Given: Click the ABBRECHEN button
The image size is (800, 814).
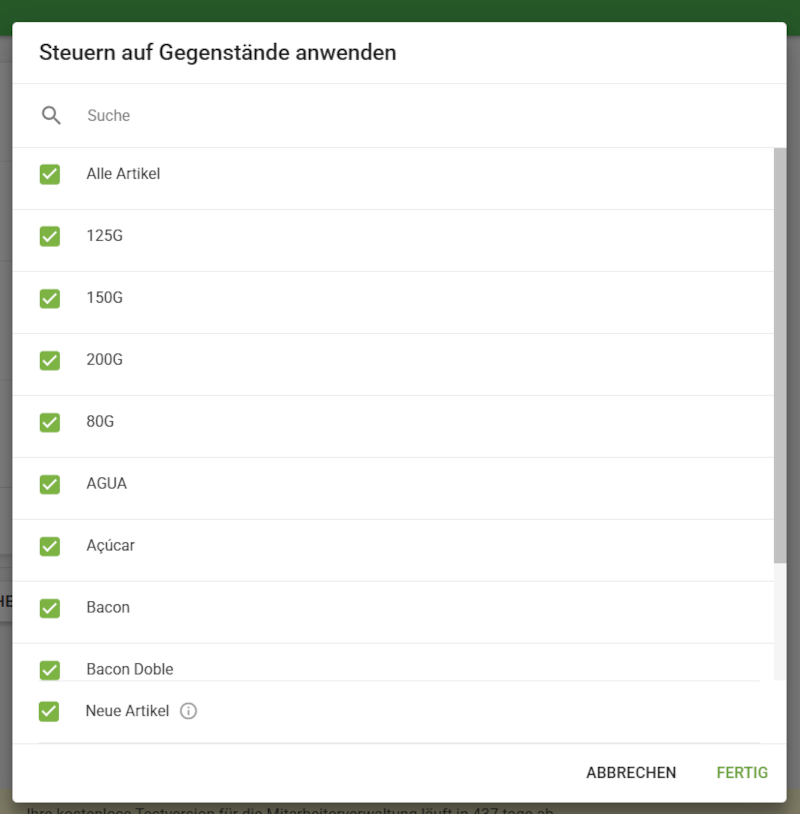Looking at the screenshot, I should tap(630, 772).
